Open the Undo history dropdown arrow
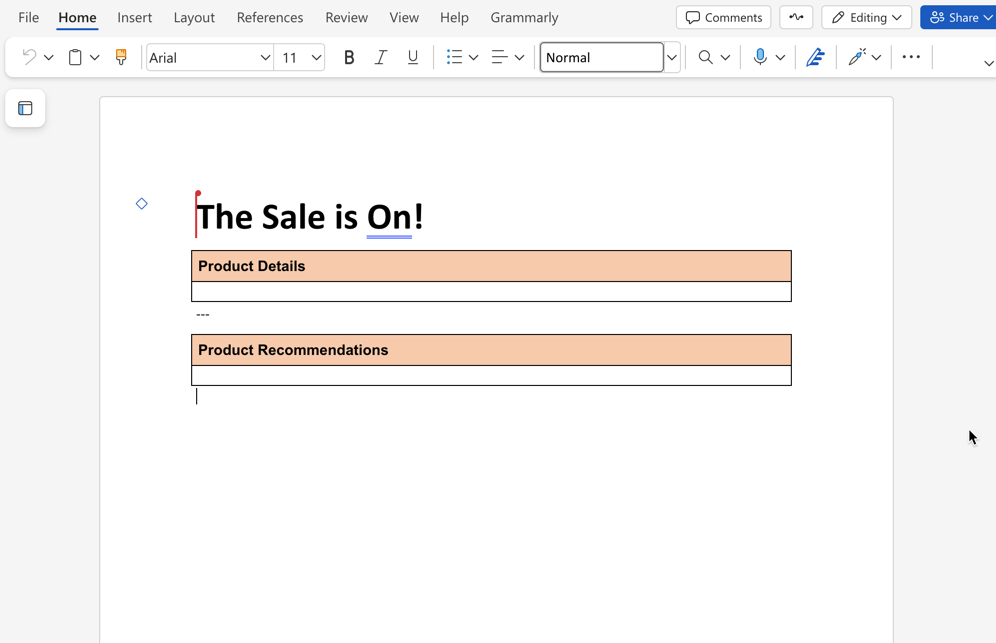Viewport: 996px width, 643px height. pos(49,58)
